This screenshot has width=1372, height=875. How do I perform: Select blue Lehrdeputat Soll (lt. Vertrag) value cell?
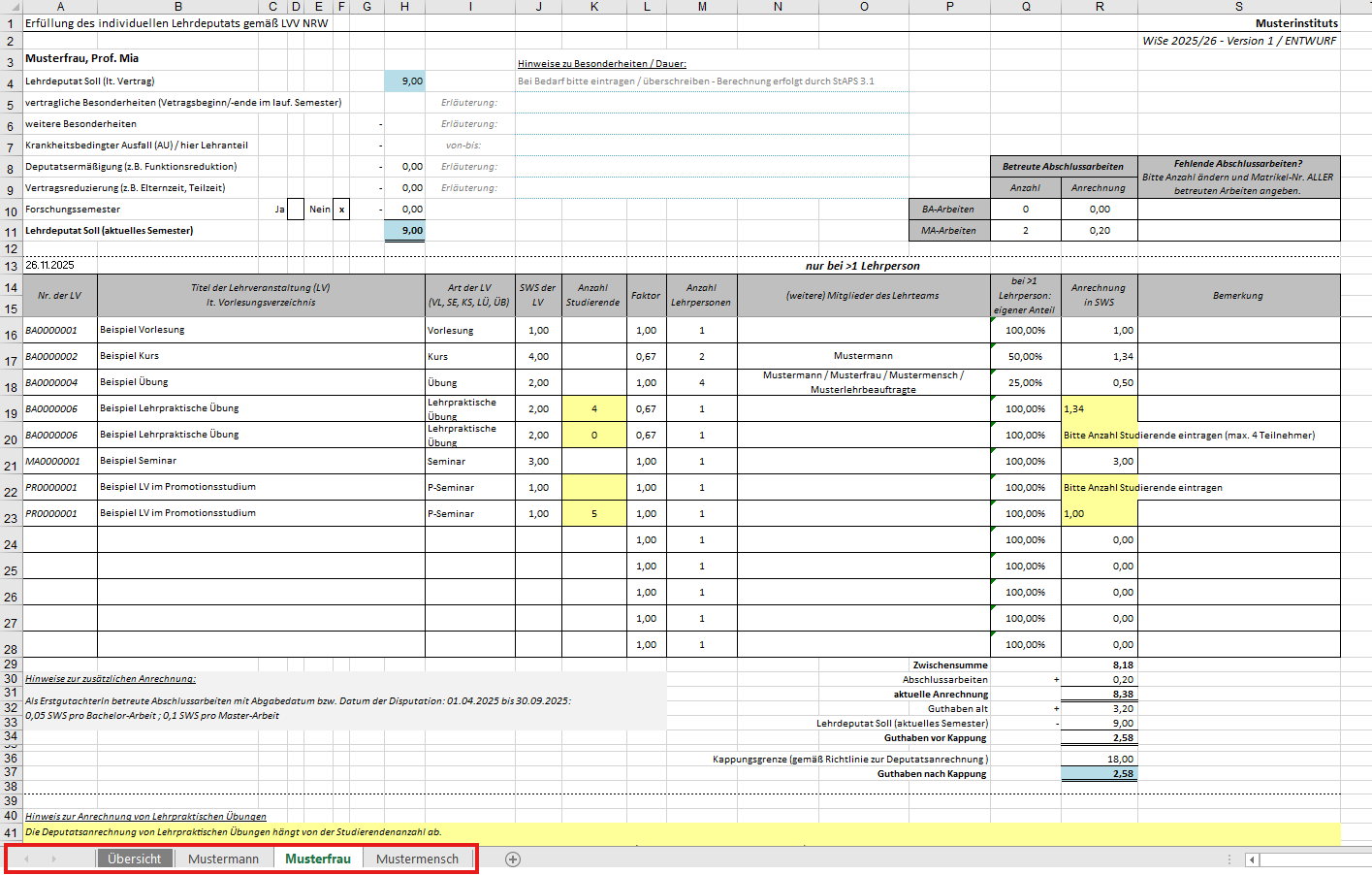(404, 81)
